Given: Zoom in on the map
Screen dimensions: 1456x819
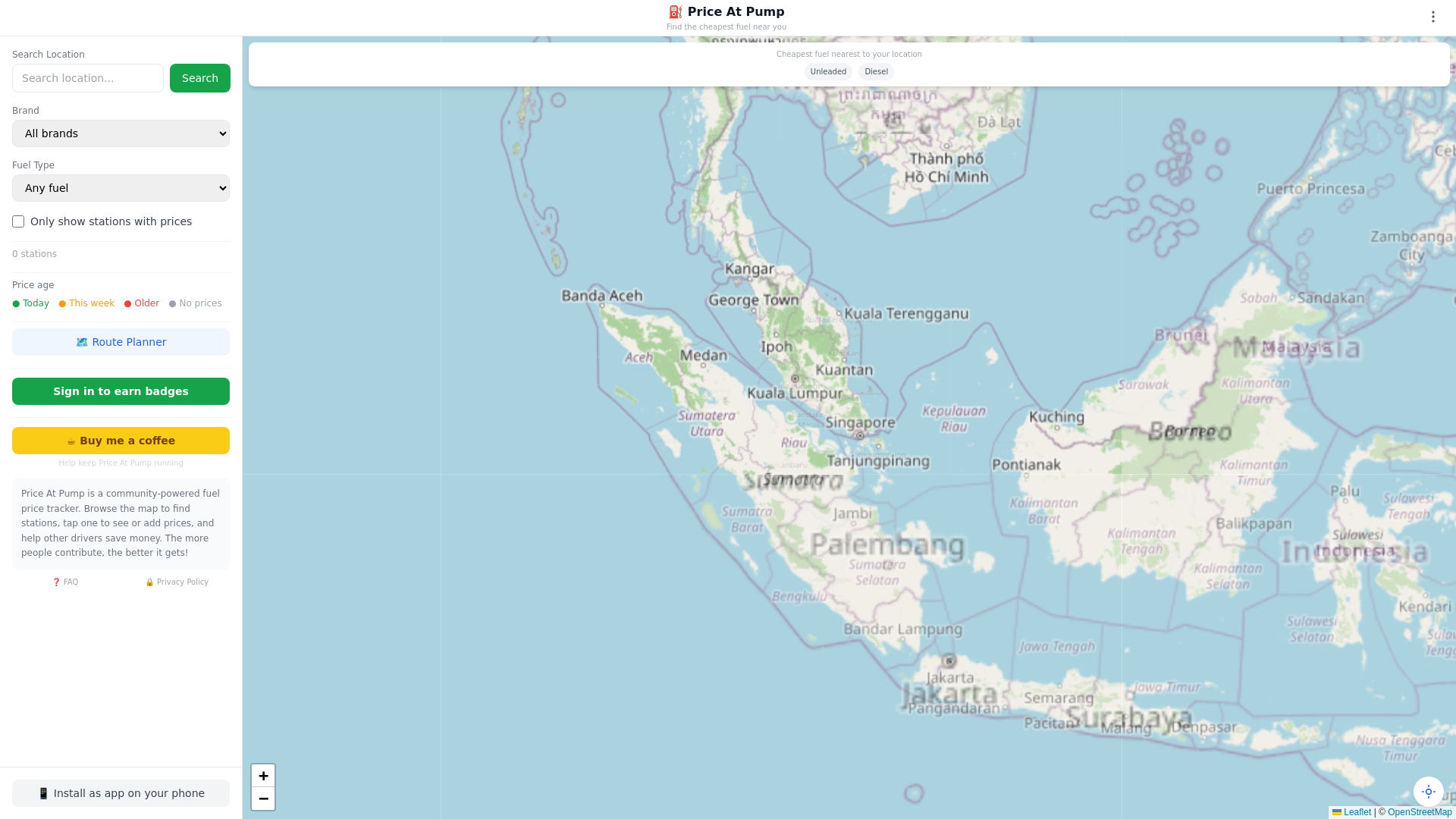Looking at the screenshot, I should click(263, 776).
